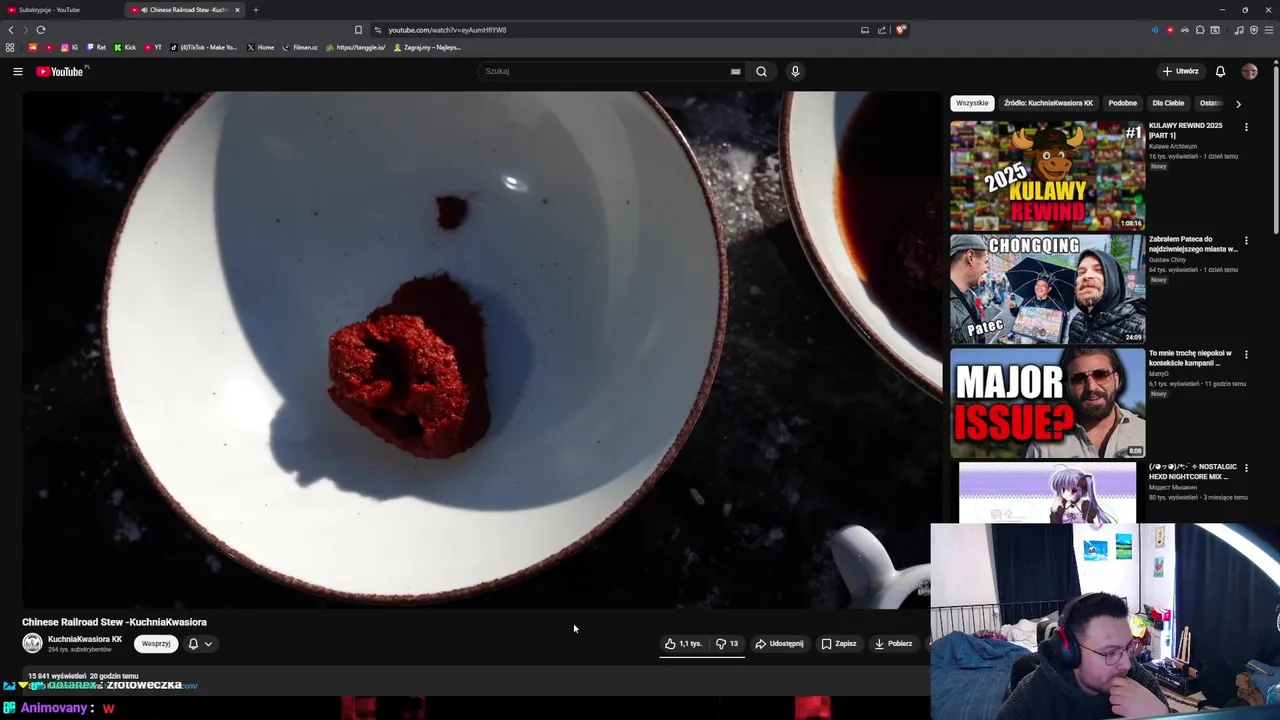
Task: Click the Kulawy Rewind 2025 title
Action: pyautogui.click(x=1186, y=130)
